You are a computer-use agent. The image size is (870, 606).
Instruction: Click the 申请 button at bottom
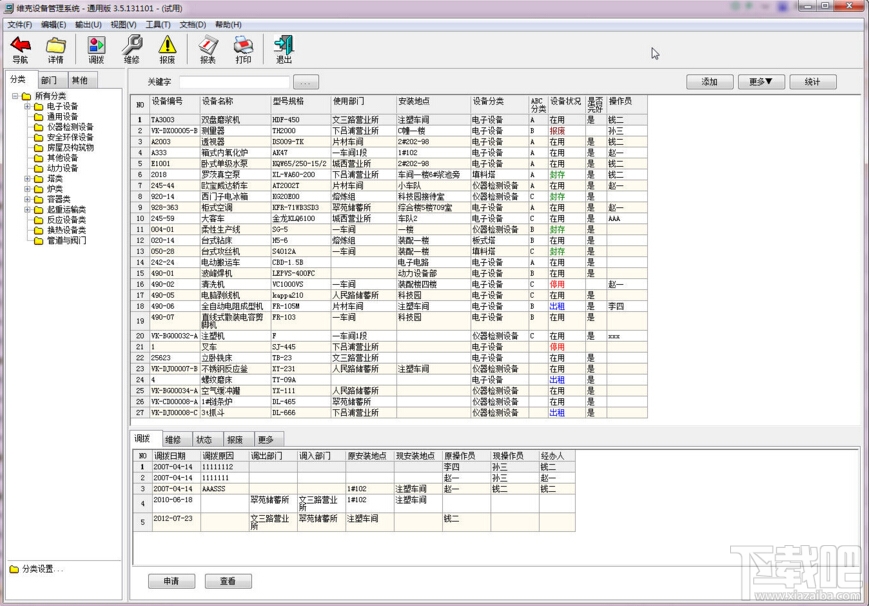171,581
